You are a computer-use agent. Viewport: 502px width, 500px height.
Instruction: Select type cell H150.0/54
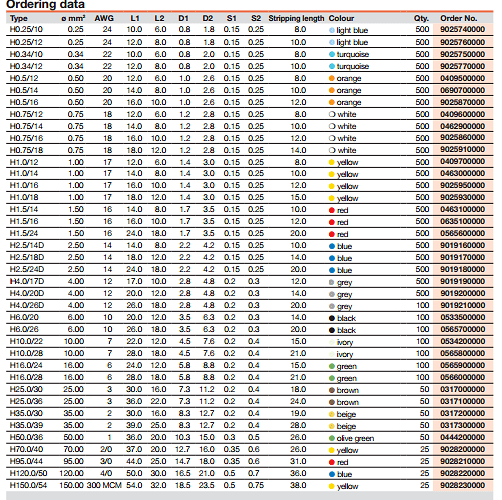coord(28,485)
